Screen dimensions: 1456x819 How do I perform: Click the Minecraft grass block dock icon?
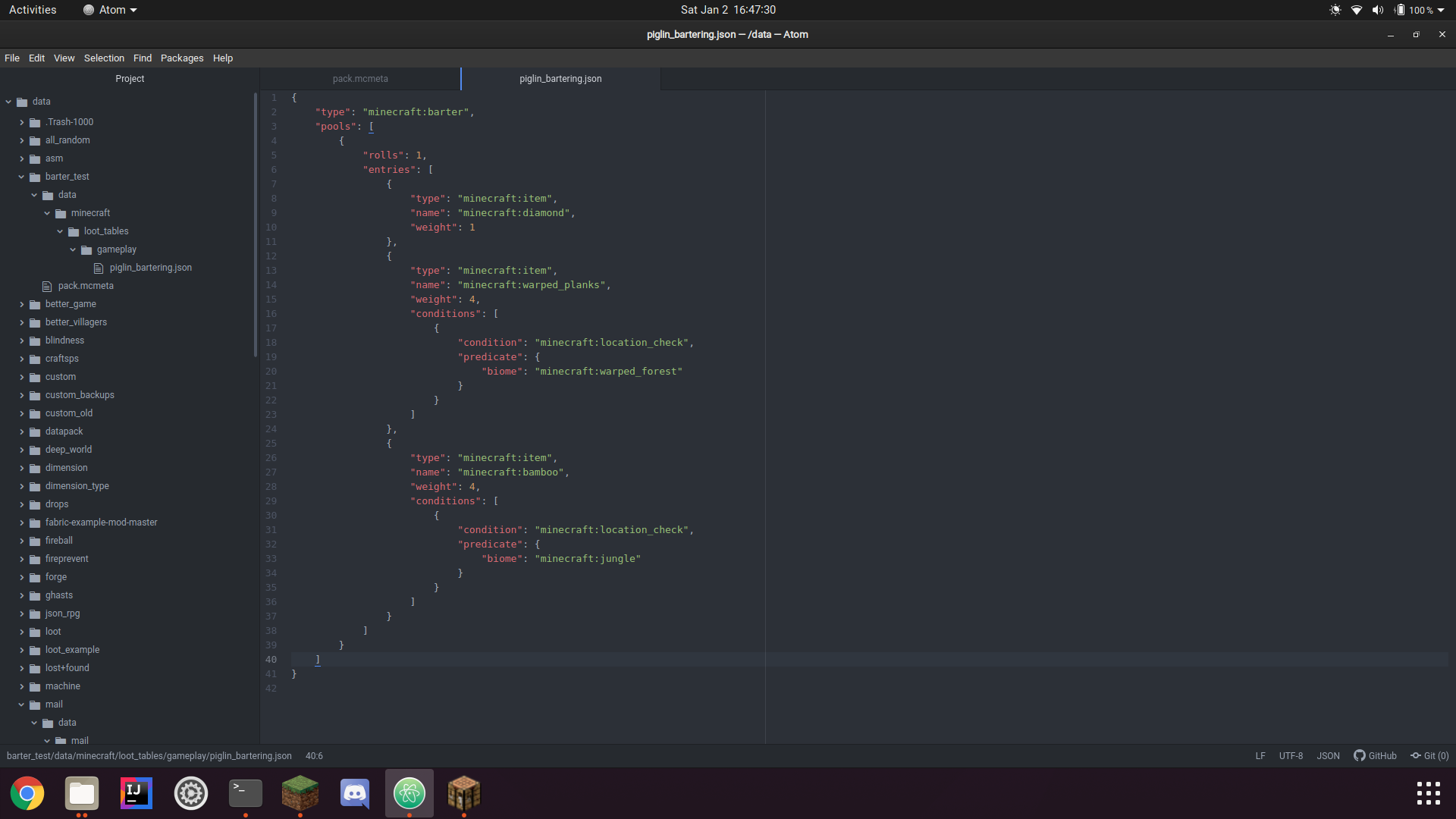click(300, 794)
